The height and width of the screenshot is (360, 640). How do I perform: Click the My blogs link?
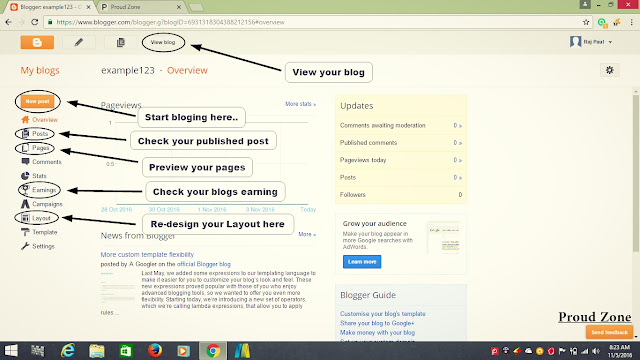[40, 71]
